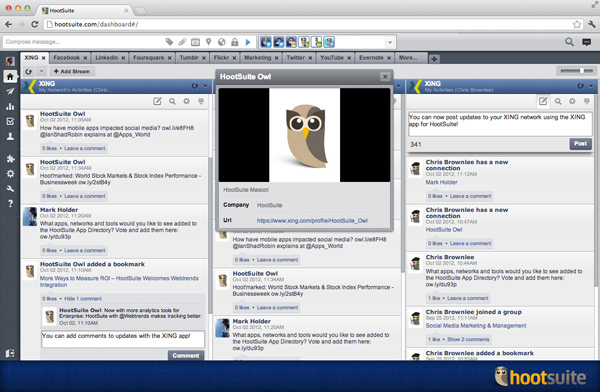Click the search magnifier in top bar
The width and height of the screenshot is (600, 392).
click(569, 42)
